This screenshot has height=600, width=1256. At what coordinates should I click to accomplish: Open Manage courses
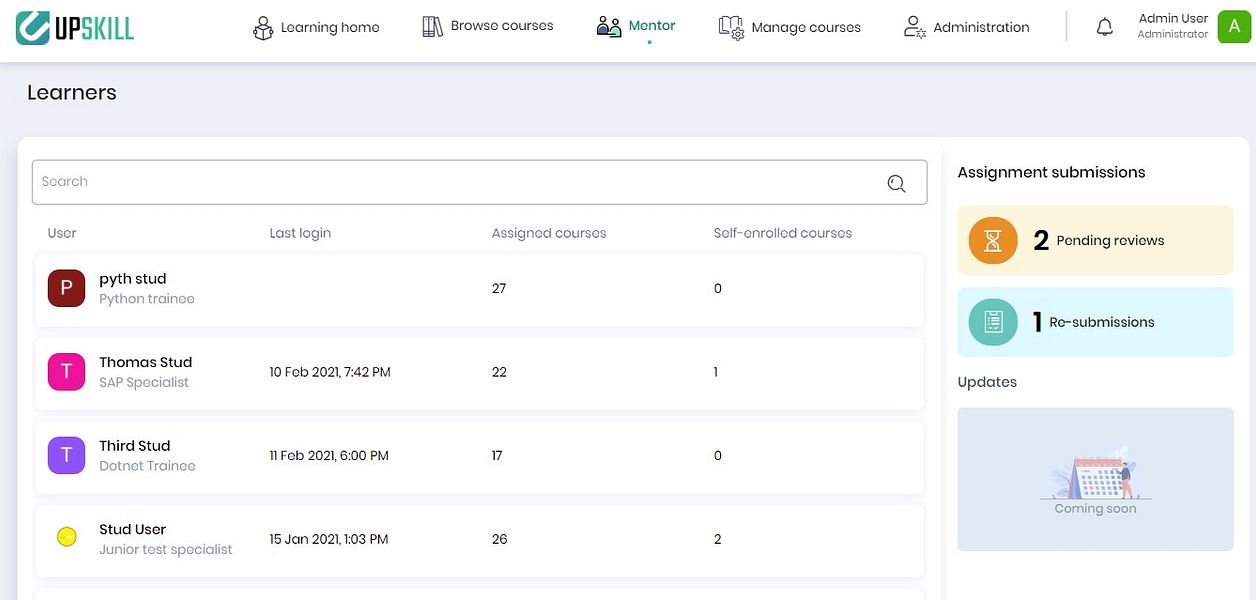[x=789, y=27]
